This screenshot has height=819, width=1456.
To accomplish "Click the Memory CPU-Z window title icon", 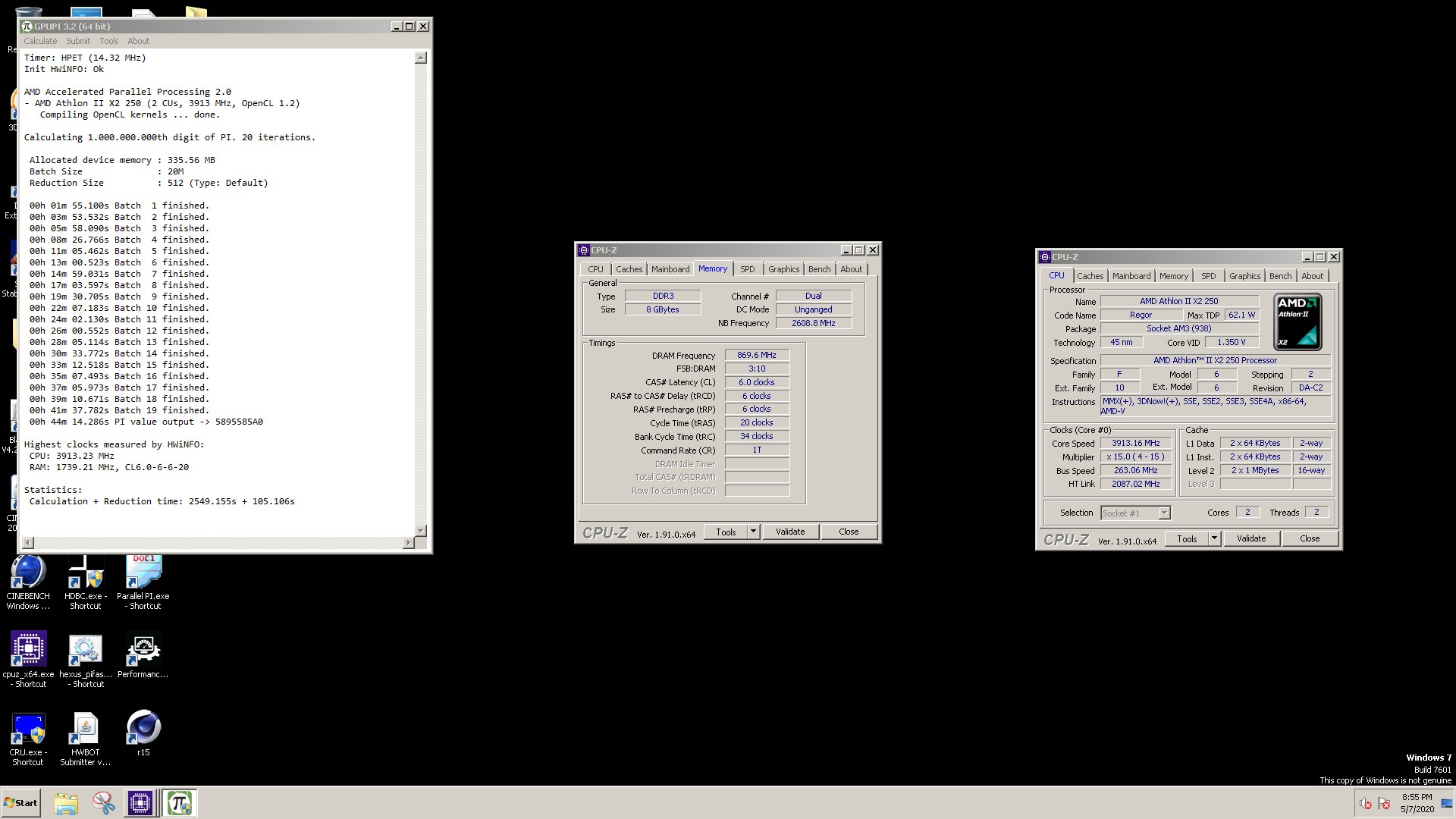I will click(583, 250).
